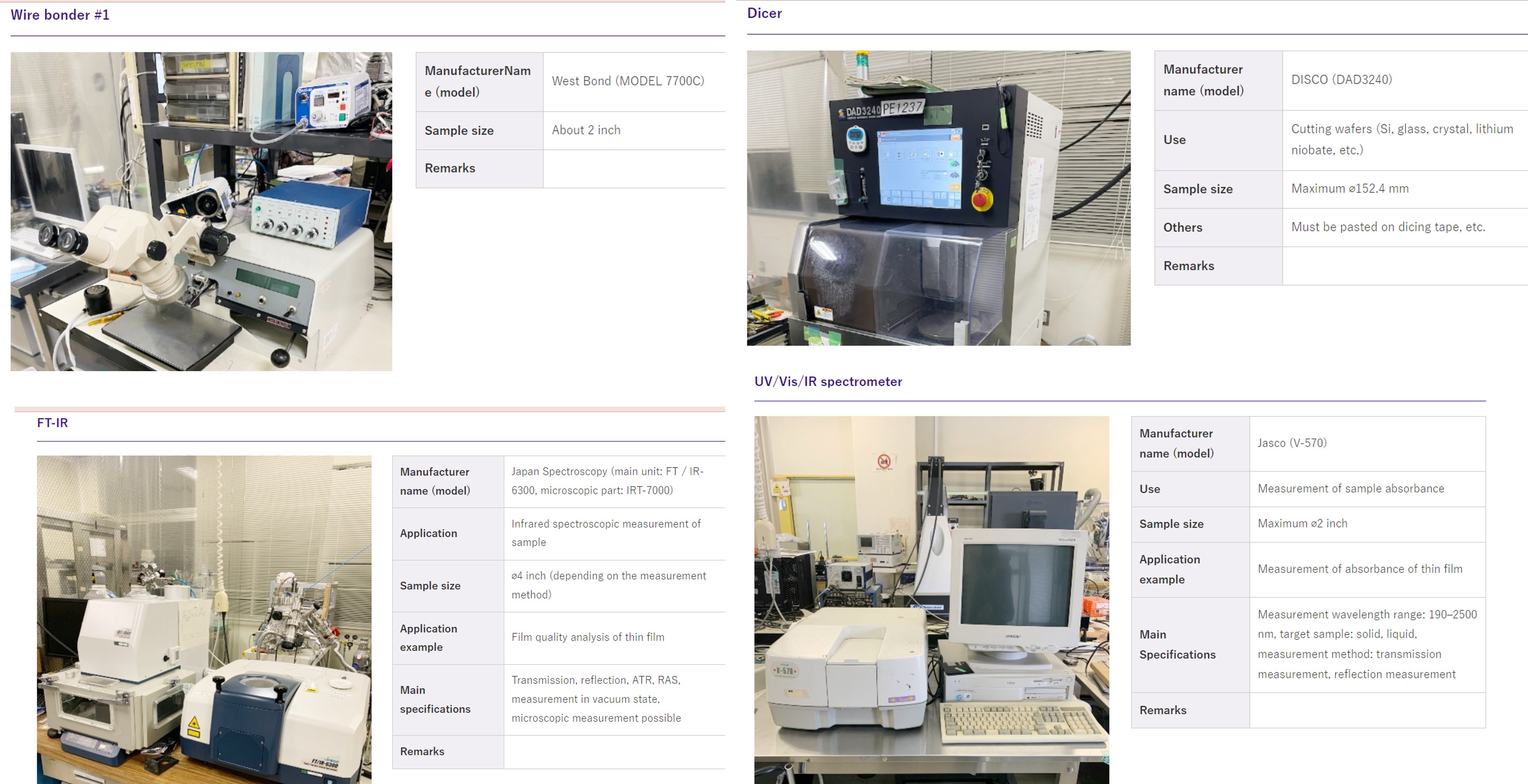Click 'Sample size' label in Wire bonder table
The image size is (1528, 784).
(479, 130)
